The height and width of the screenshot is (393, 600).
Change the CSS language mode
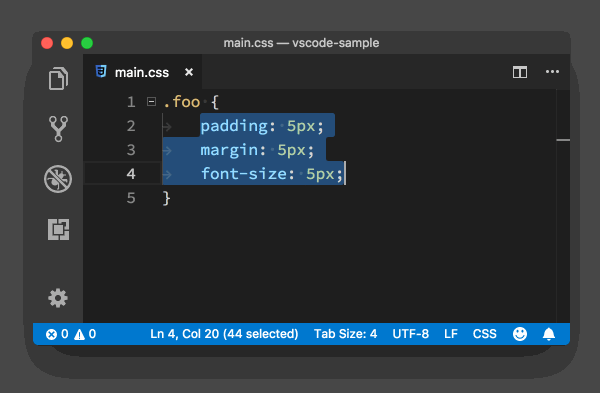(484, 334)
